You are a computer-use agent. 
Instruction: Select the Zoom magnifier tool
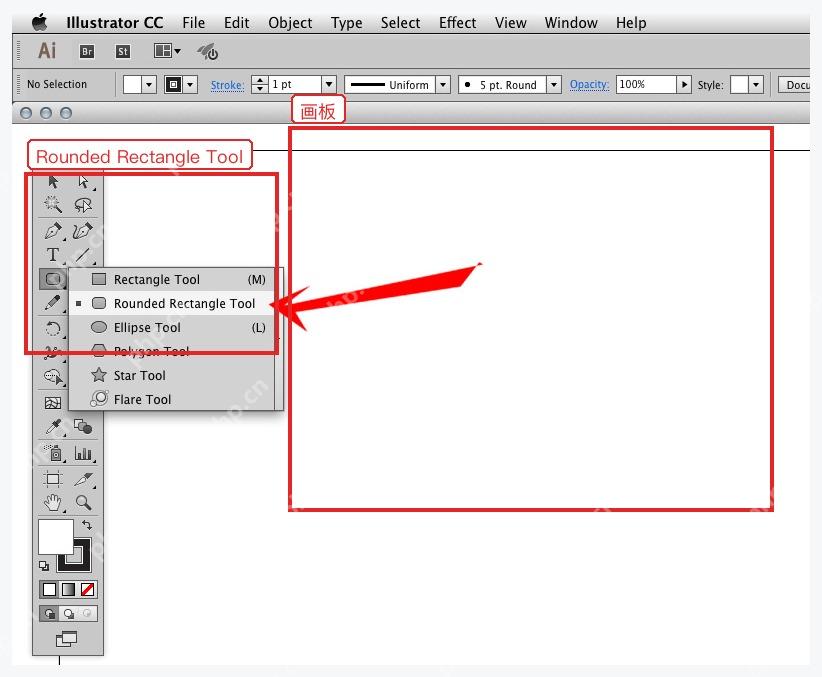click(x=83, y=502)
